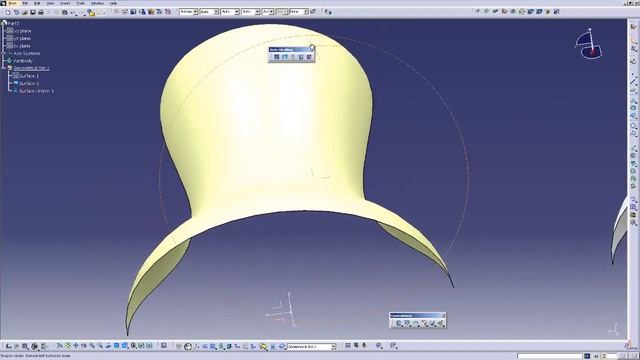Open the Window menu
The height and width of the screenshot is (360, 640).
[x=97, y=3]
